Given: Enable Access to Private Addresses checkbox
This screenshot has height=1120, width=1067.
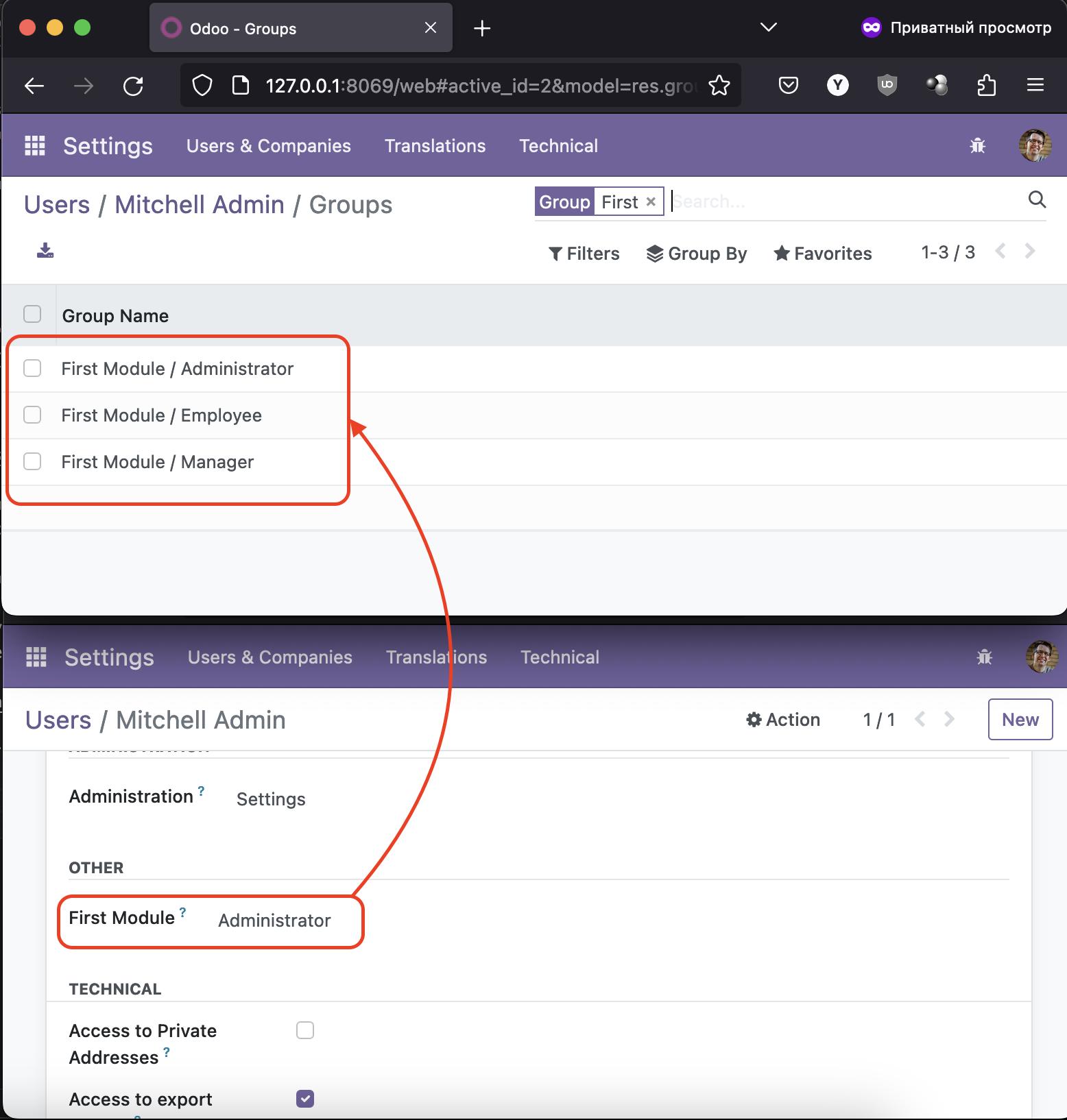Looking at the screenshot, I should point(305,1030).
